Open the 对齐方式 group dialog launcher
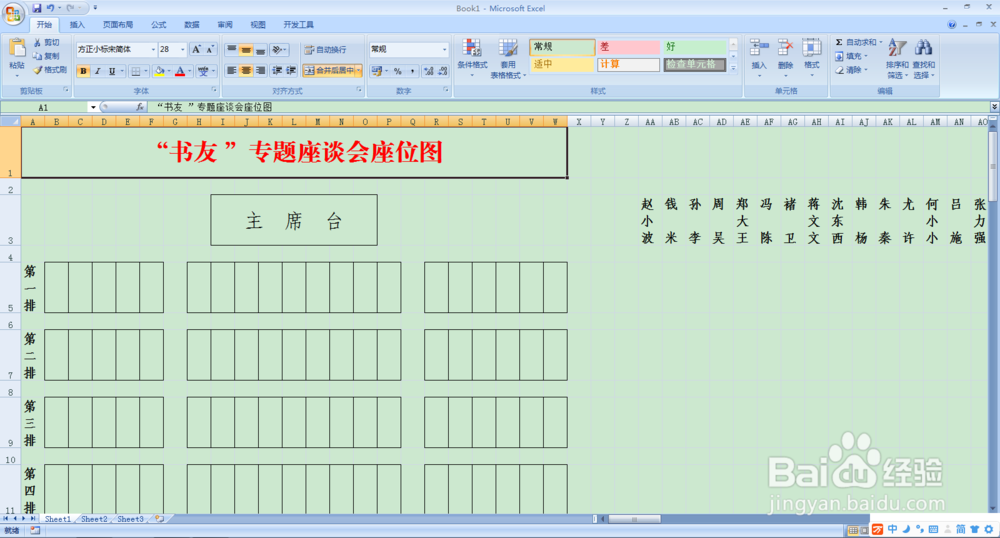 click(x=359, y=91)
